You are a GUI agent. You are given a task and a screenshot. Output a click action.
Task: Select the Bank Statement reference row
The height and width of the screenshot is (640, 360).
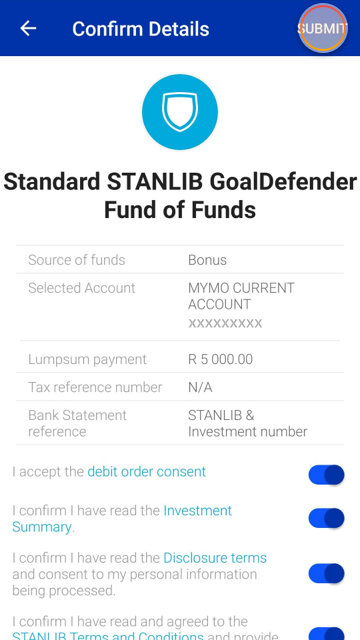pyautogui.click(x=180, y=423)
